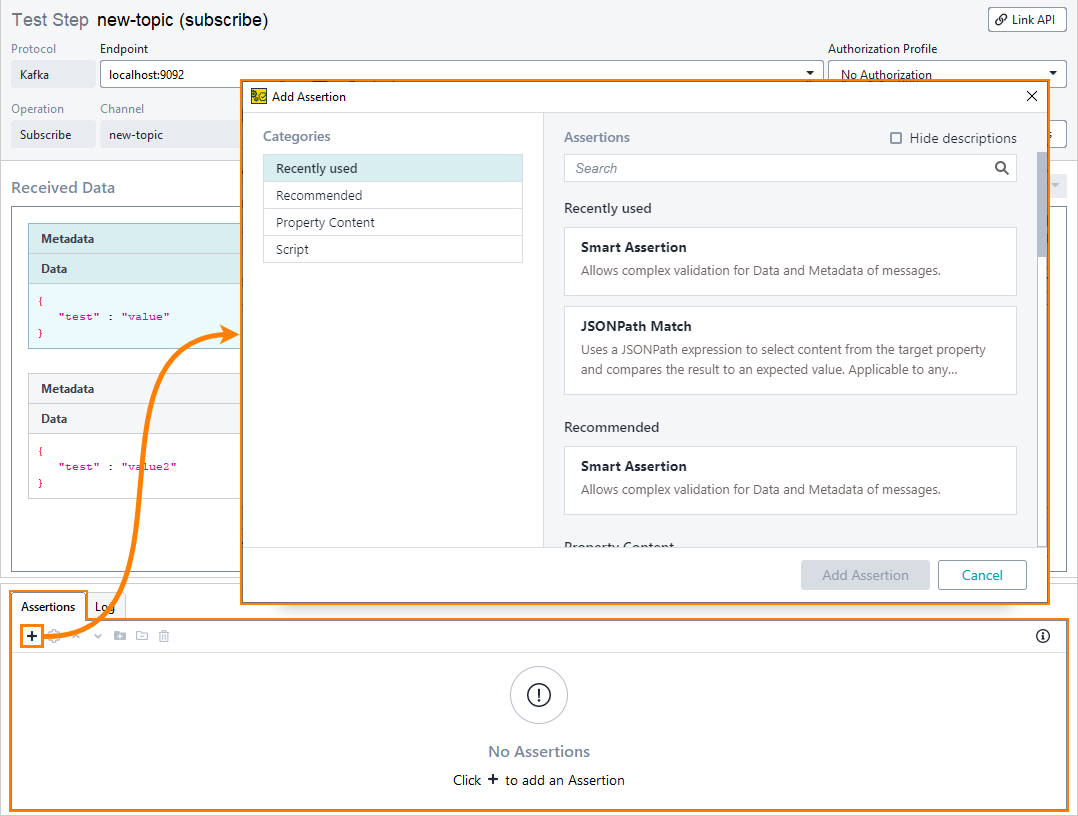The image size is (1078, 816).
Task: Enable the Hide descriptions checkbox
Action: pos(895,138)
